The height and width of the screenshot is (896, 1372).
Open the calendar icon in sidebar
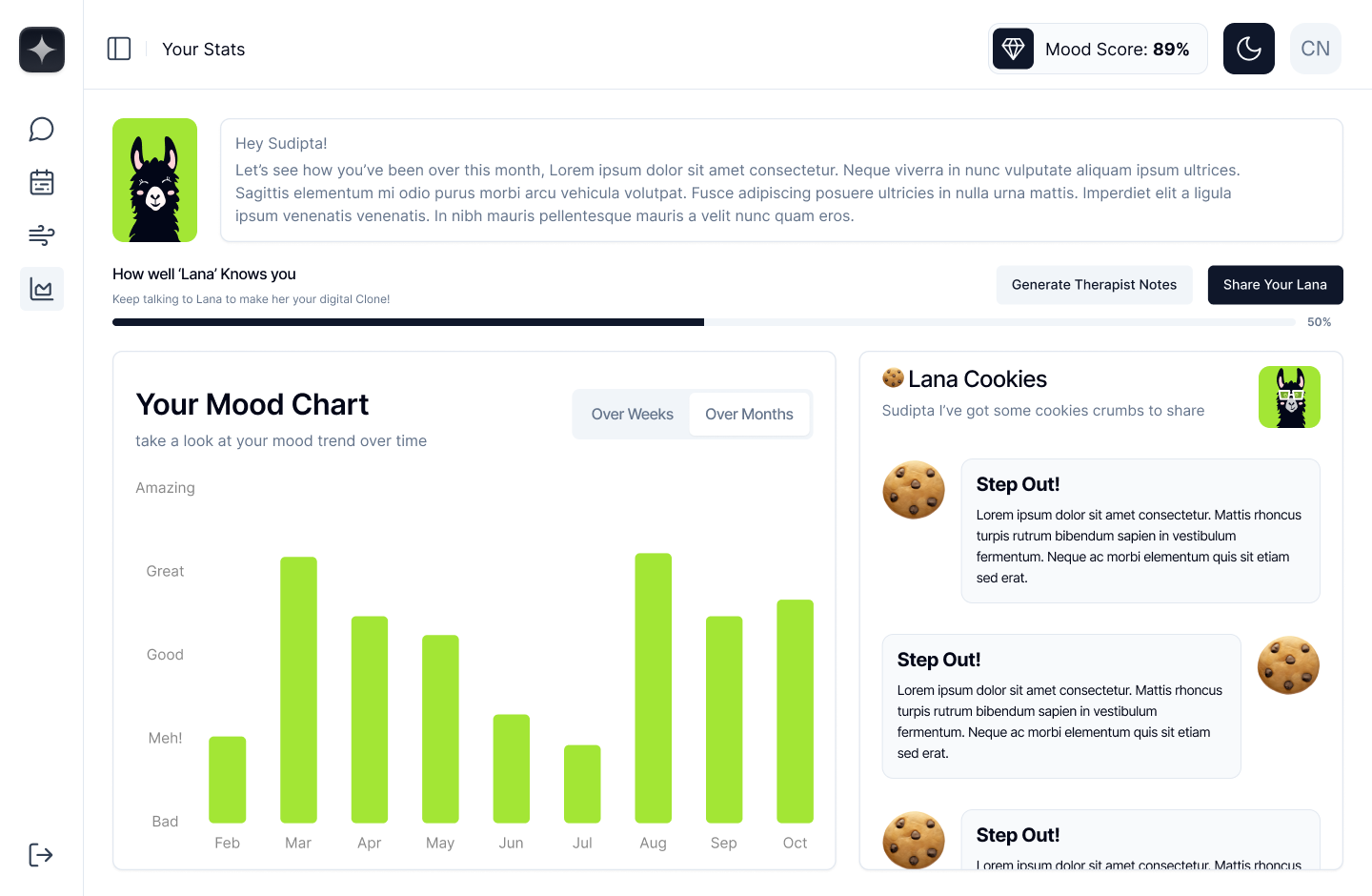coord(41,182)
